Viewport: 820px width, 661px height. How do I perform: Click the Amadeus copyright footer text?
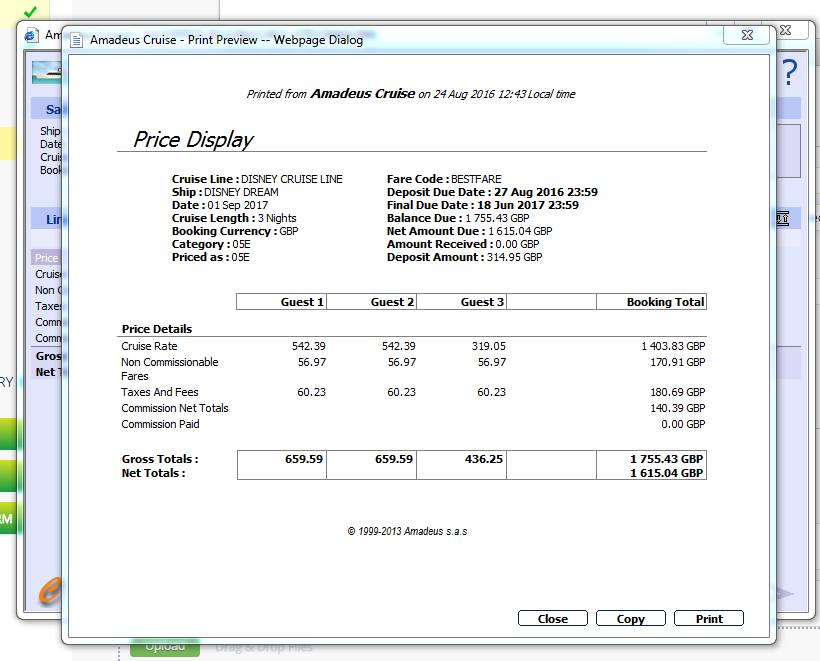[x=407, y=531]
